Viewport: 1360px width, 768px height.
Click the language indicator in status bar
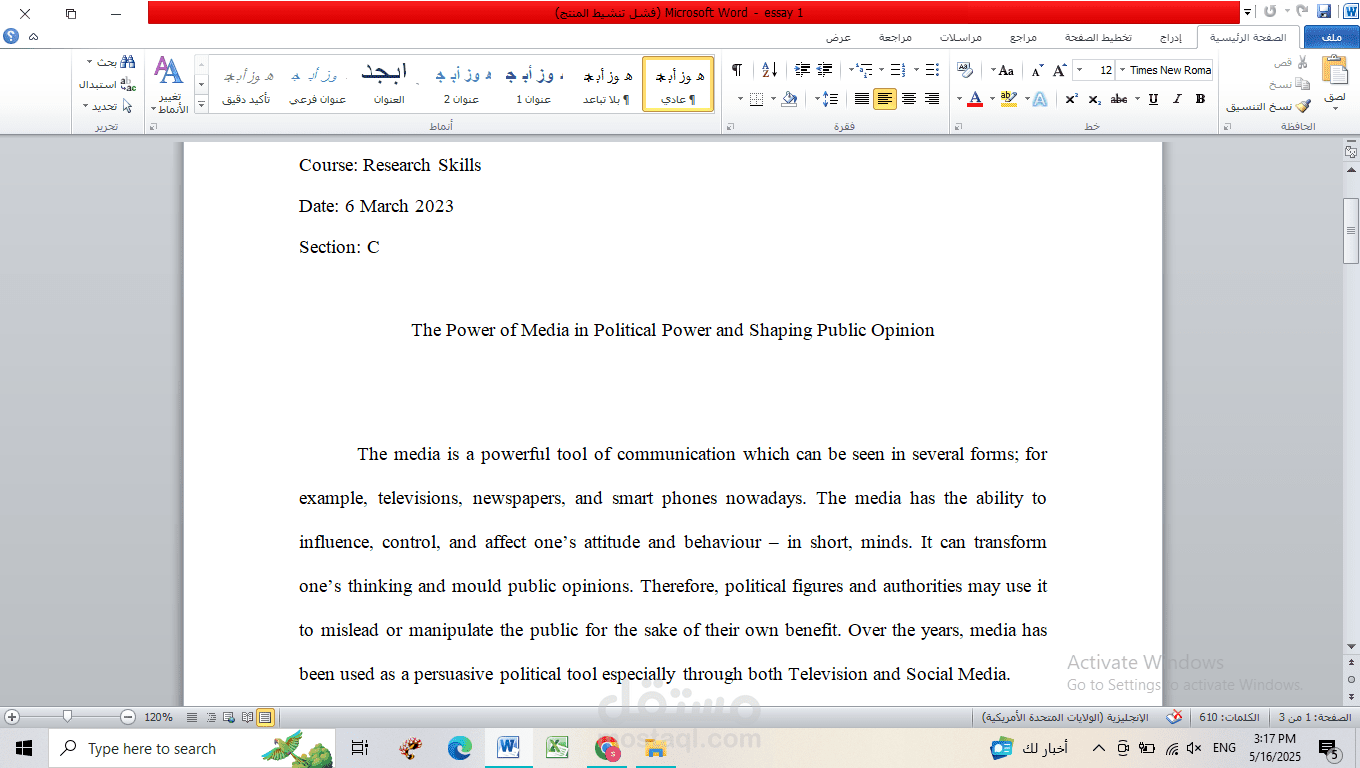click(x=1065, y=717)
